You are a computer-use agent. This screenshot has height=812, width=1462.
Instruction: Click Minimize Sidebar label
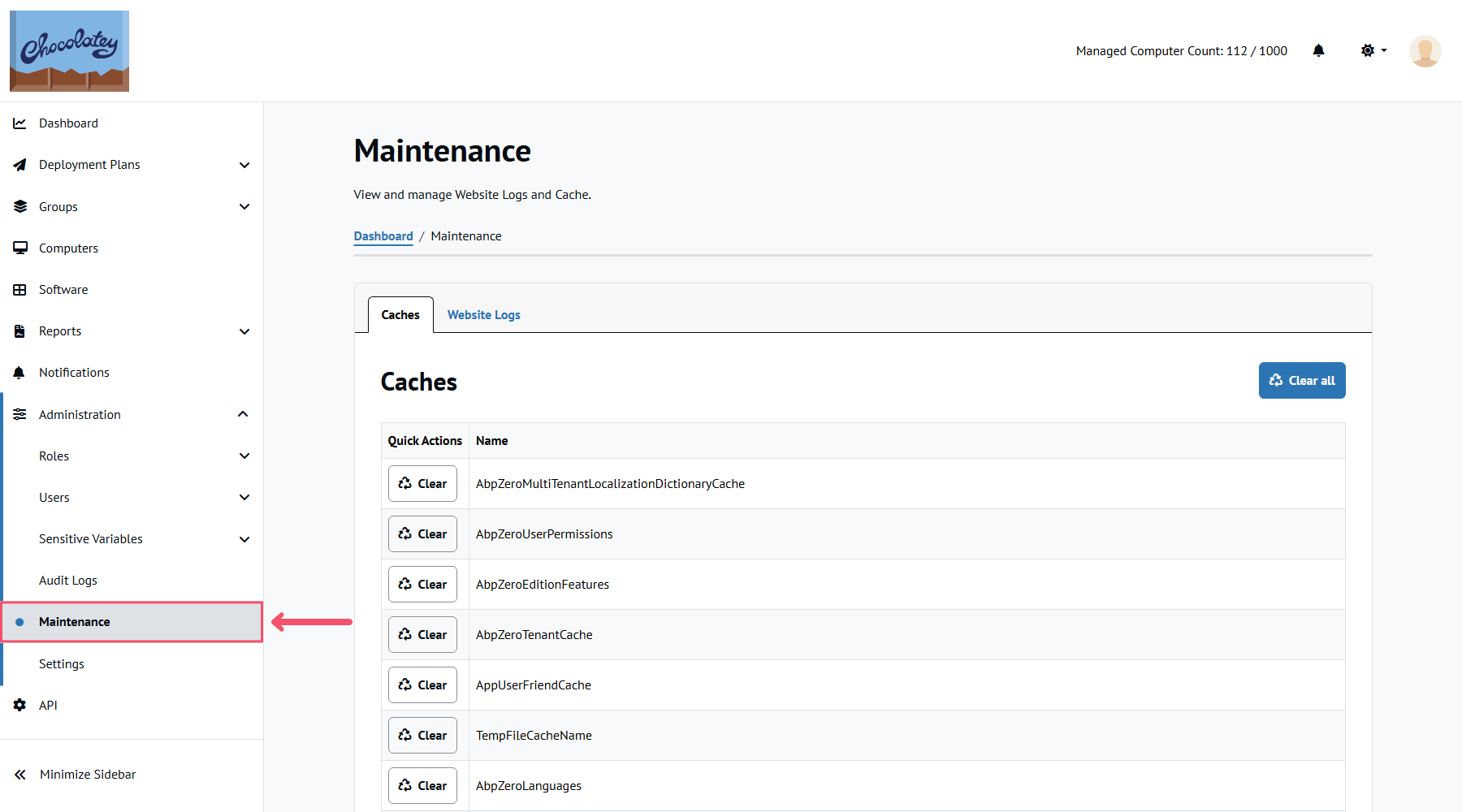coord(88,775)
